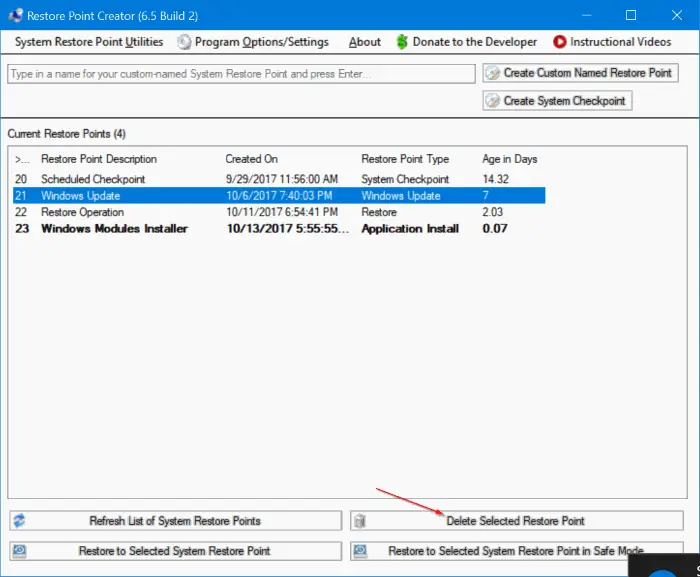Select the Windows Update description in row 21
The height and width of the screenshot is (577, 700).
[x=80, y=196]
